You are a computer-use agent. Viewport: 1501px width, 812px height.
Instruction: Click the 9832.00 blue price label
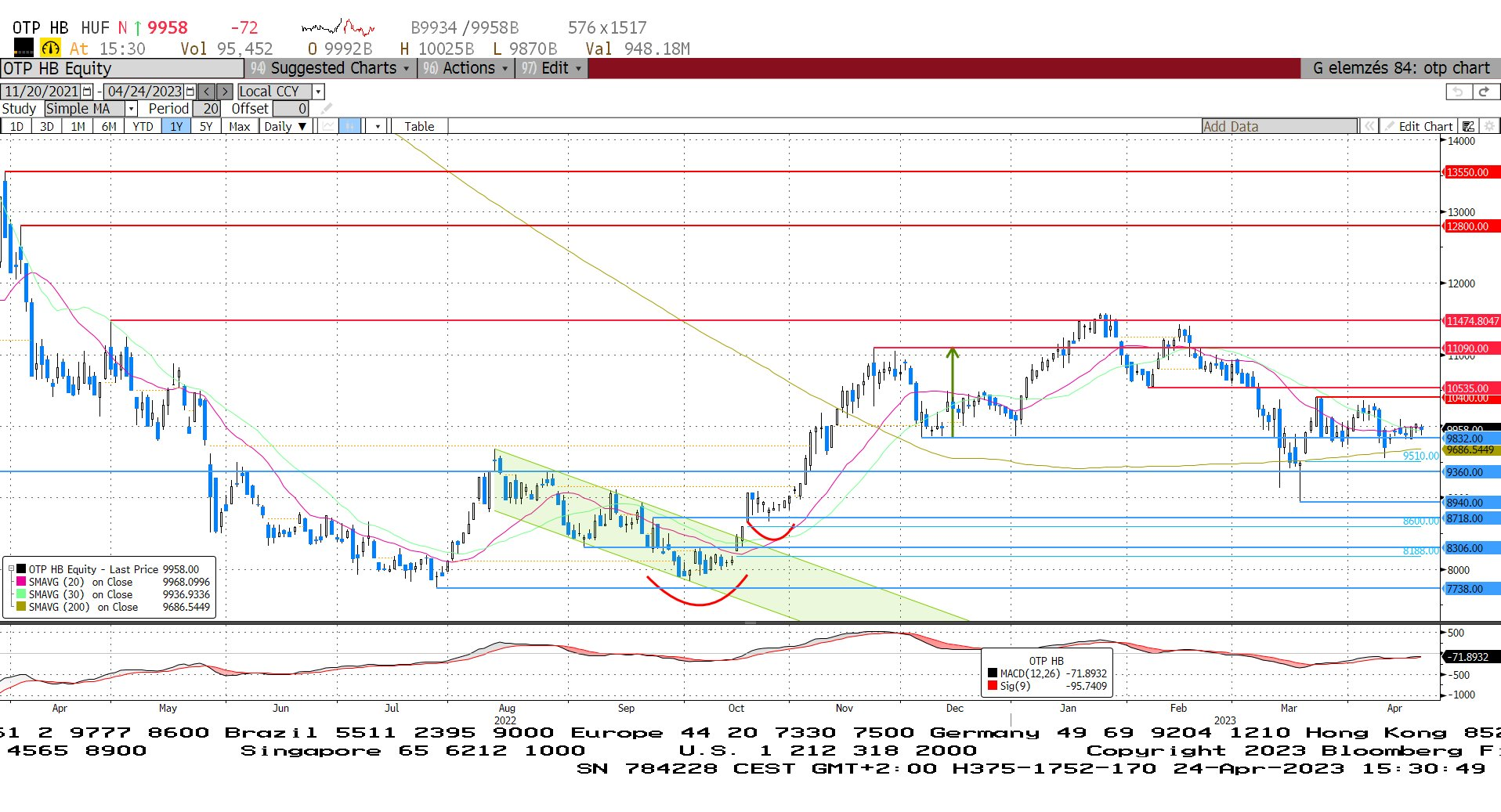click(1470, 438)
